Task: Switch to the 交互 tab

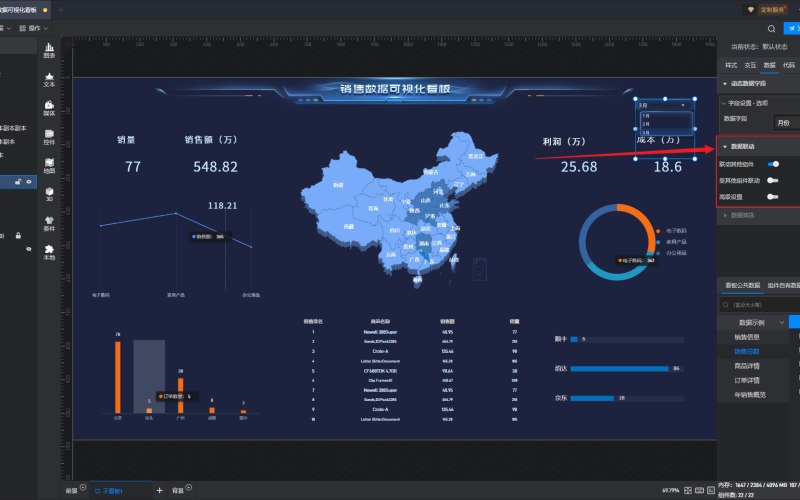Action: (750, 65)
